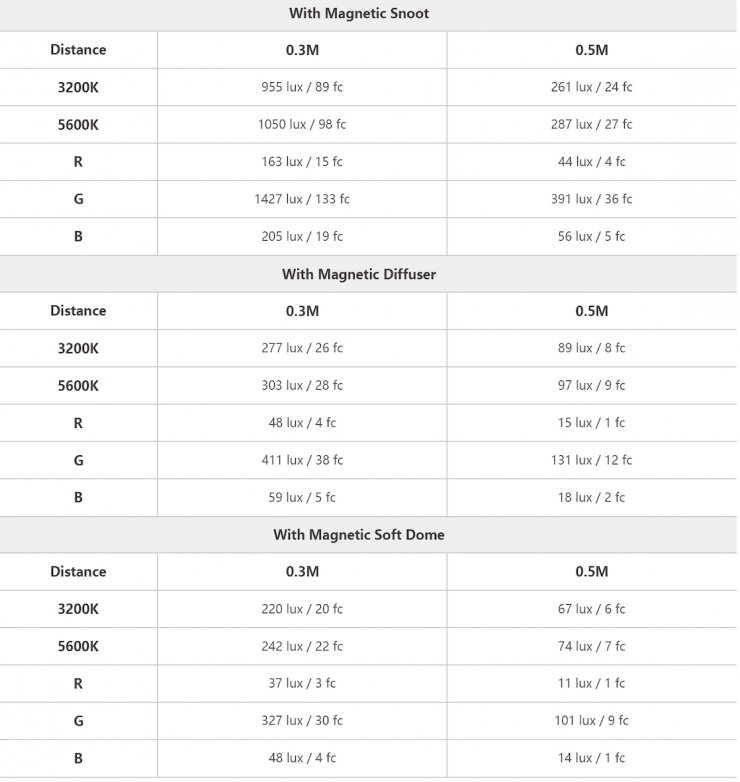740x782 pixels.
Task: Click the 327 lux / 30 fc cell
Action: coord(302,721)
